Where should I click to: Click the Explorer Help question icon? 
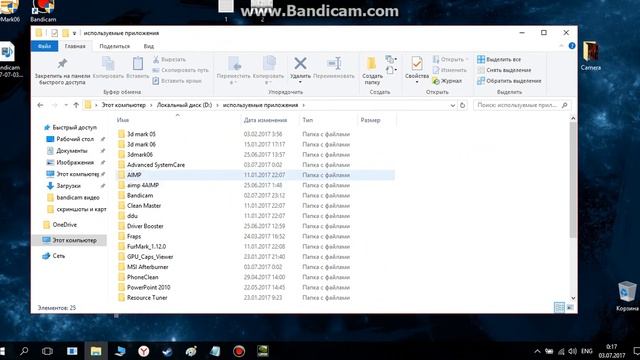coord(572,46)
